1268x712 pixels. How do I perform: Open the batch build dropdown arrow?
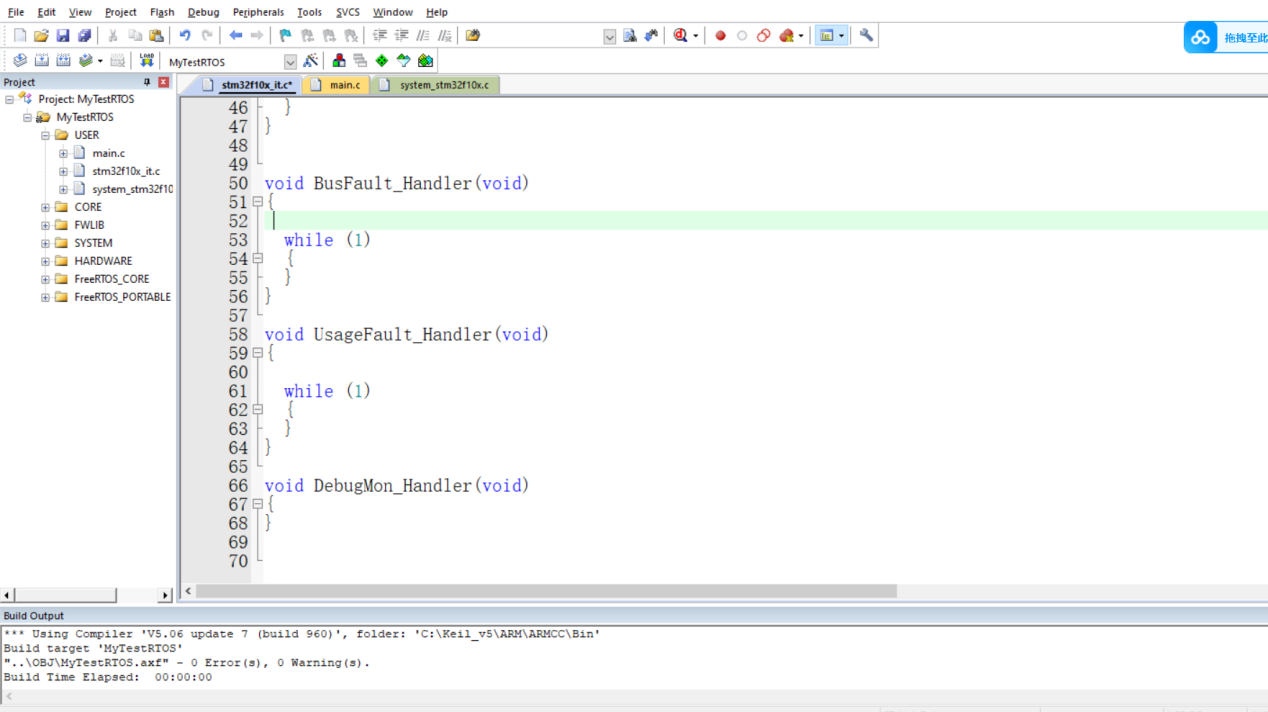100,61
